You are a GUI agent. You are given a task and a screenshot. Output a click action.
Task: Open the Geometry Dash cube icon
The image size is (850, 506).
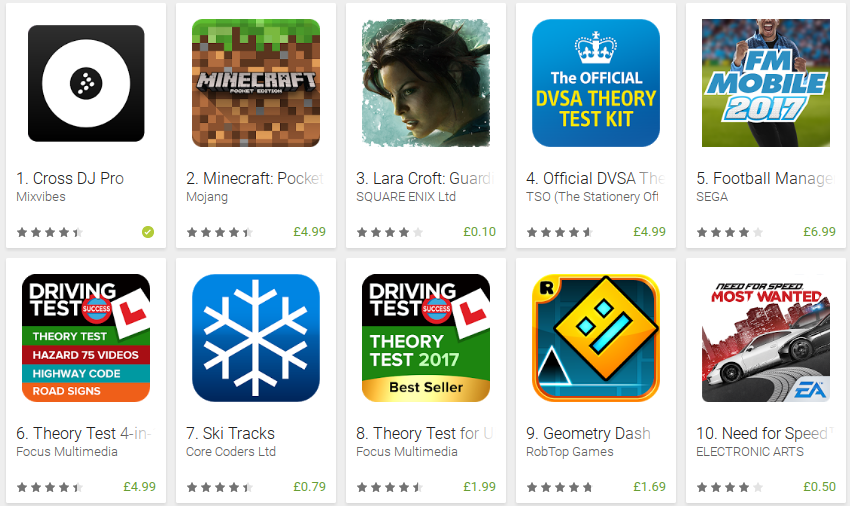(596, 338)
